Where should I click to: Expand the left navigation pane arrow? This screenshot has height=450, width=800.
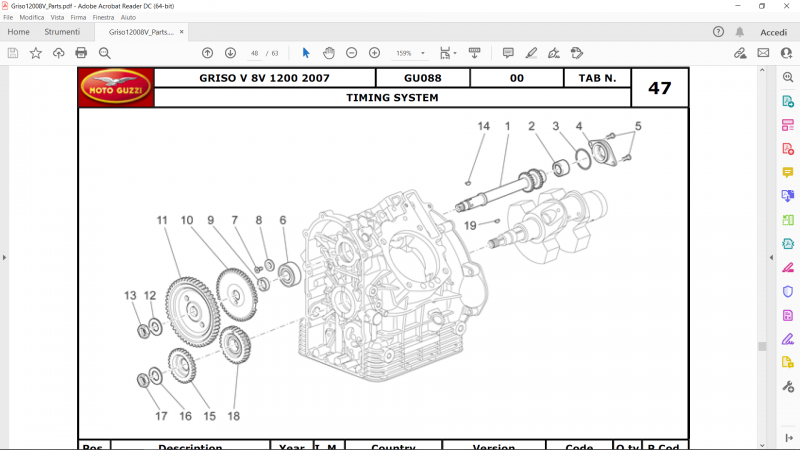click(4, 258)
